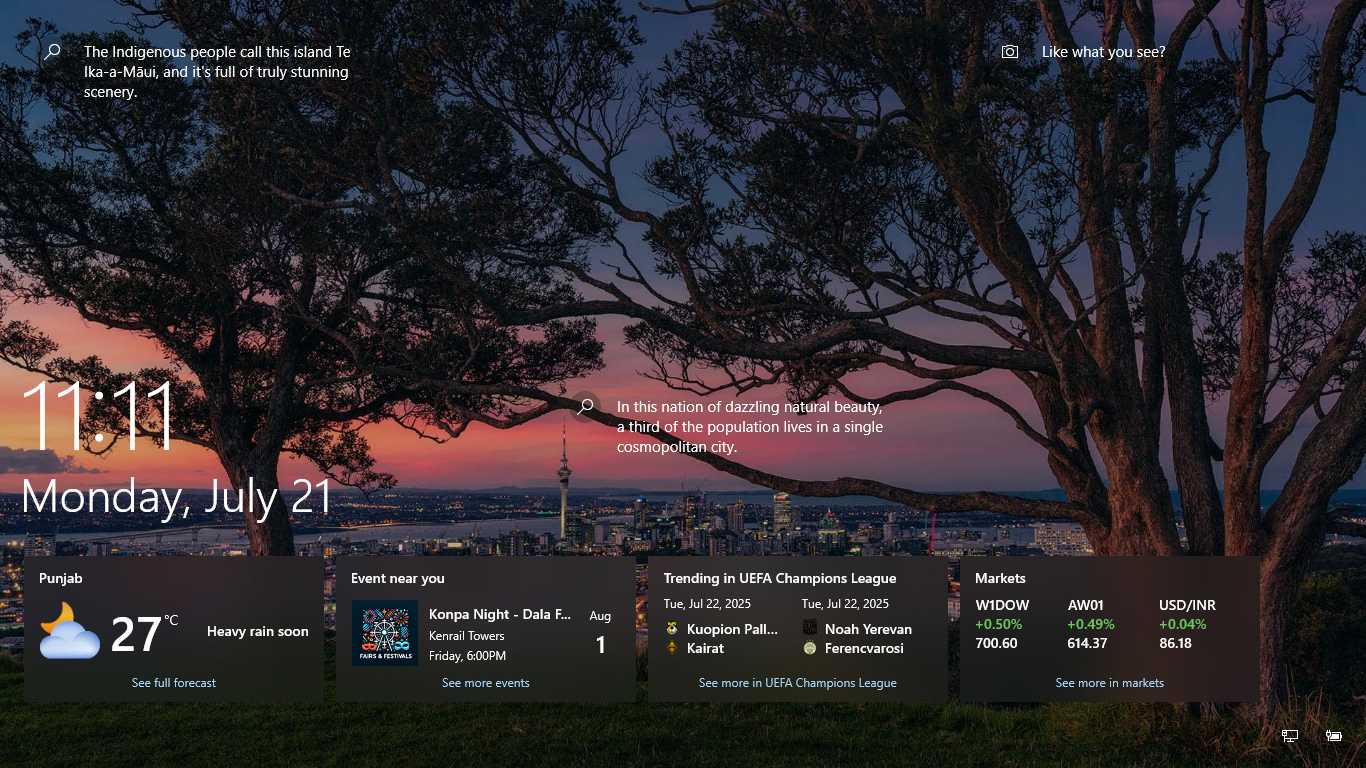This screenshot has width=1366, height=768.
Task: Open the network status icon on the lock screen
Action: click(x=1290, y=736)
